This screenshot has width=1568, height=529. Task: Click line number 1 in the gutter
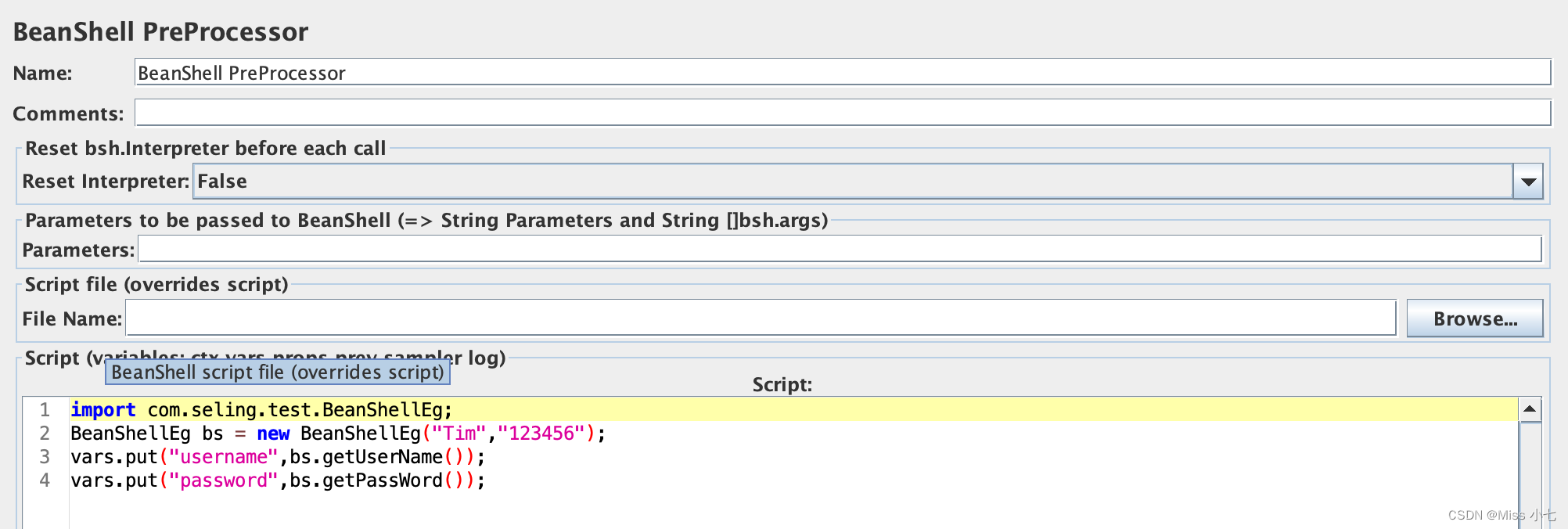45,409
